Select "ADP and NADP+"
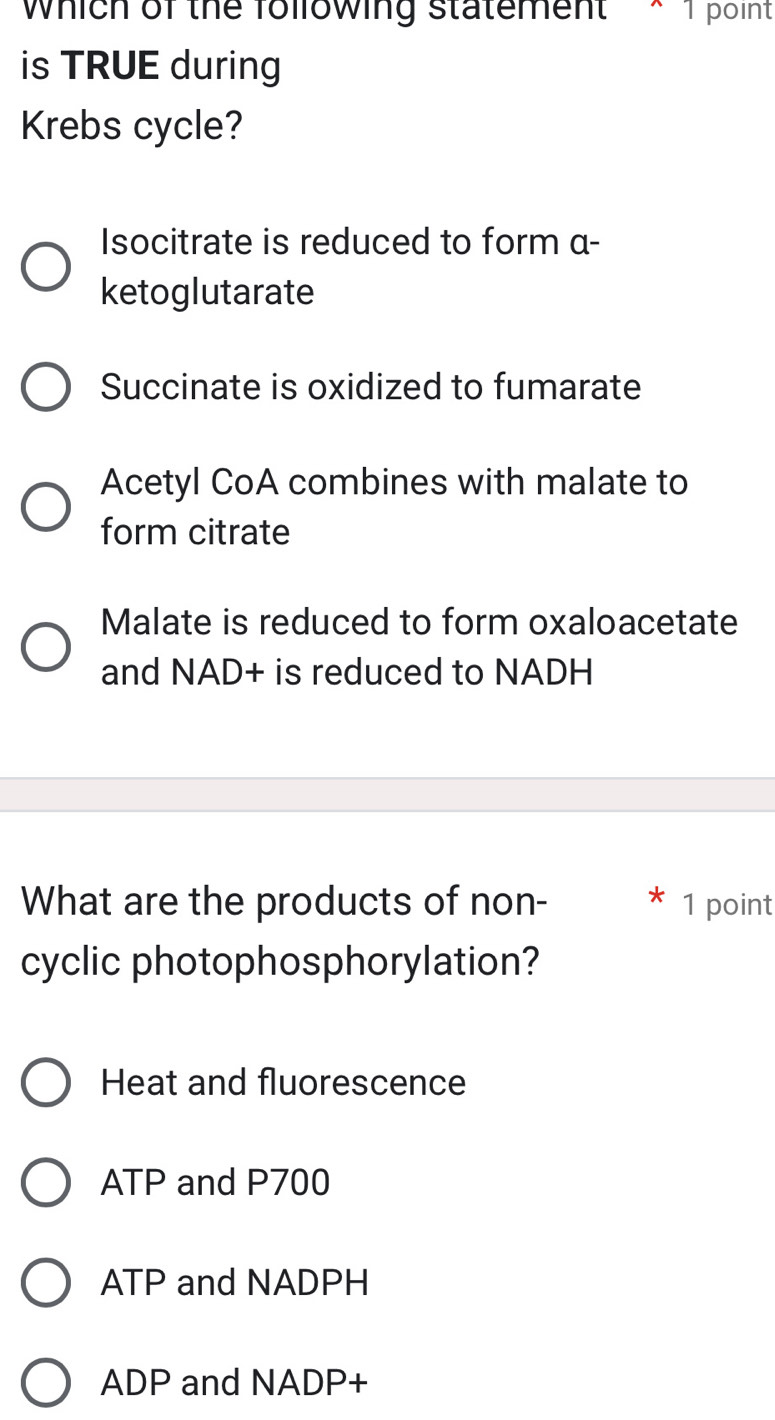 pyautogui.click(x=44, y=1382)
